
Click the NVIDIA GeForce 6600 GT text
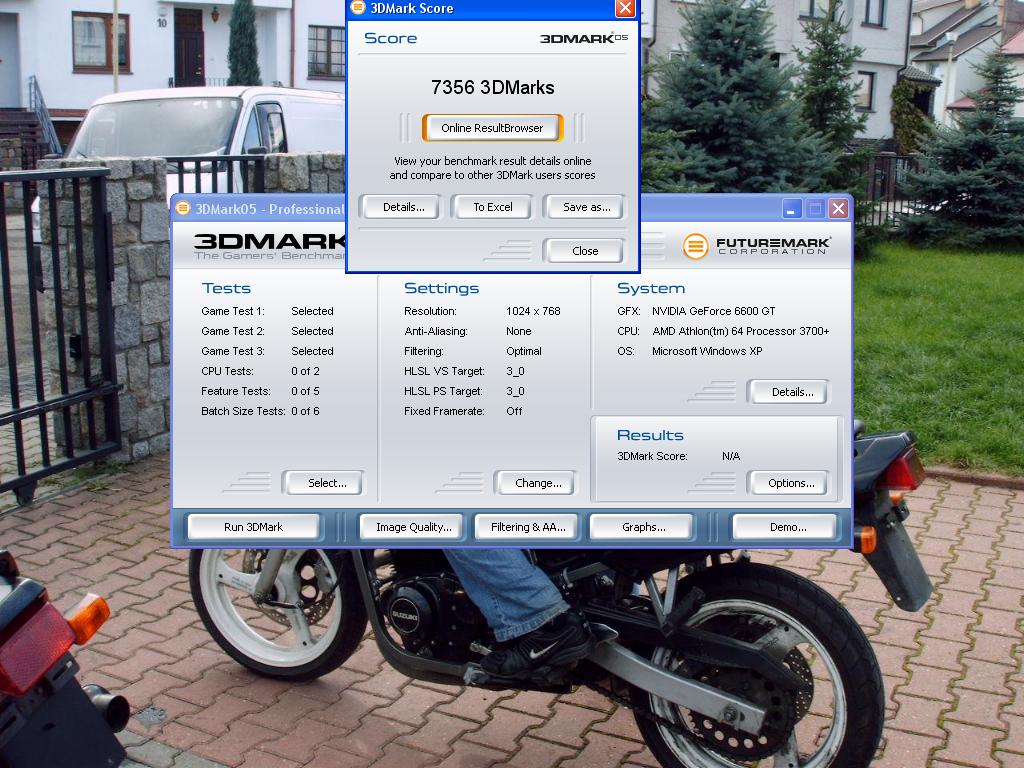pyautogui.click(x=713, y=312)
